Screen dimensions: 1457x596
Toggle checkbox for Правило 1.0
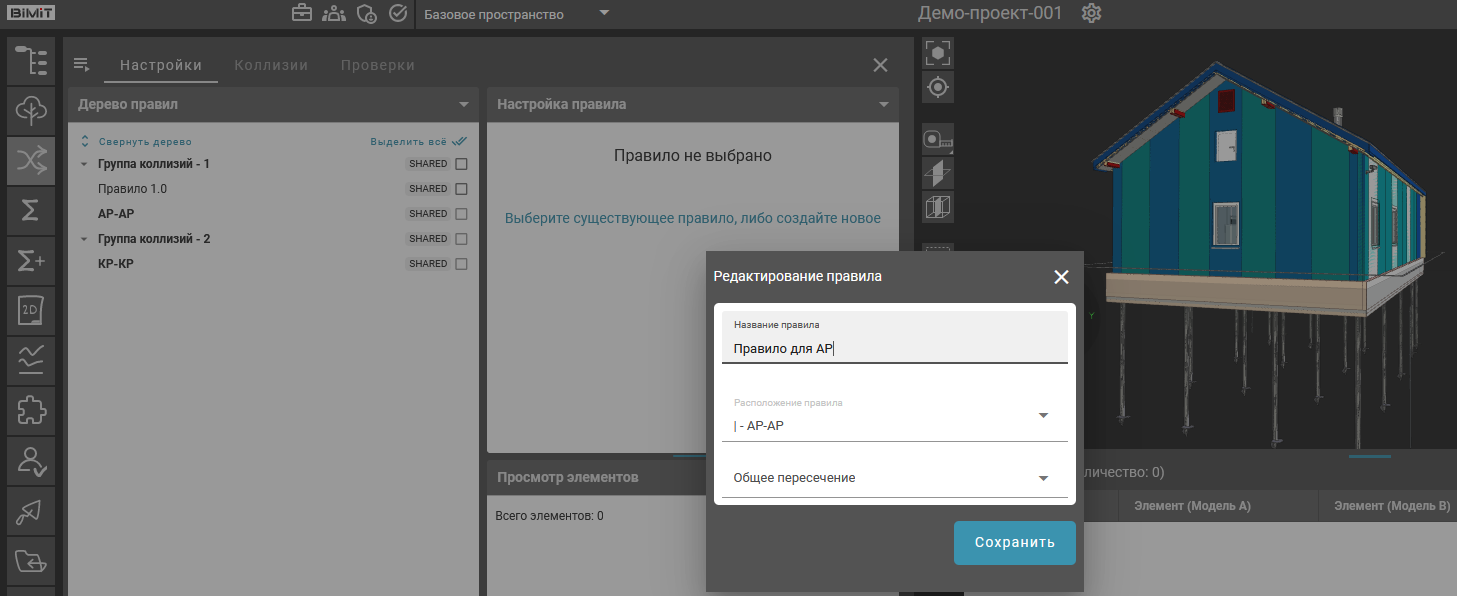pyautogui.click(x=461, y=189)
